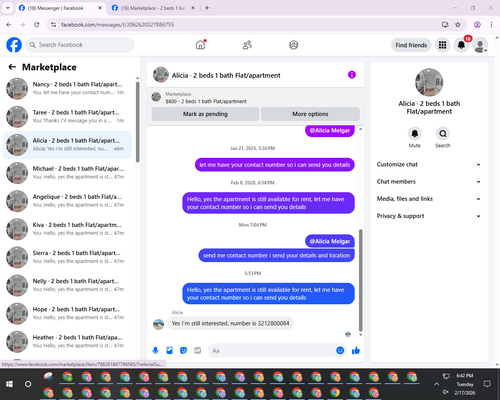Screen dimensions: 500x400
Task: Click Find friends button
Action: click(411, 45)
